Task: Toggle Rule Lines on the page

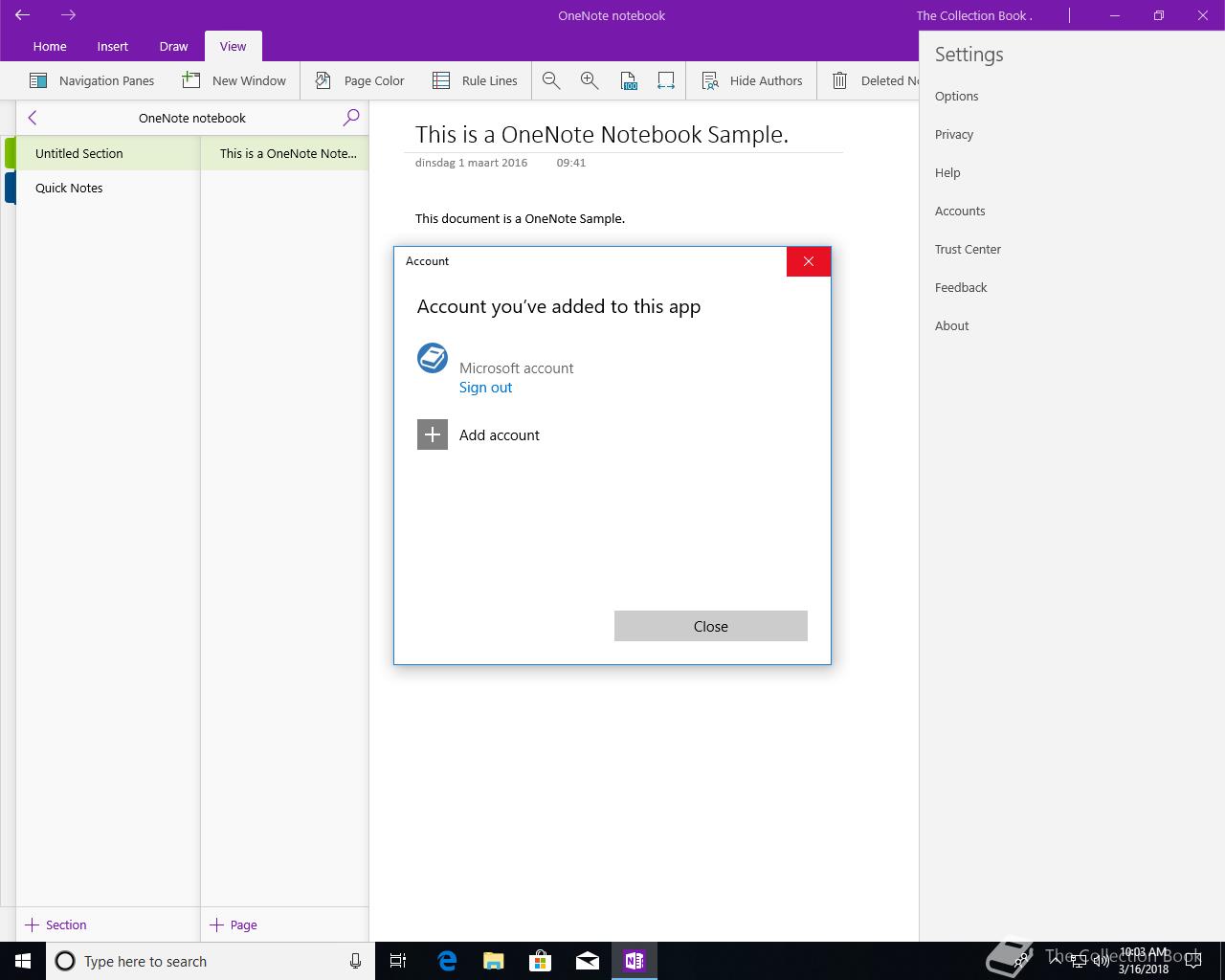Action: pos(475,81)
